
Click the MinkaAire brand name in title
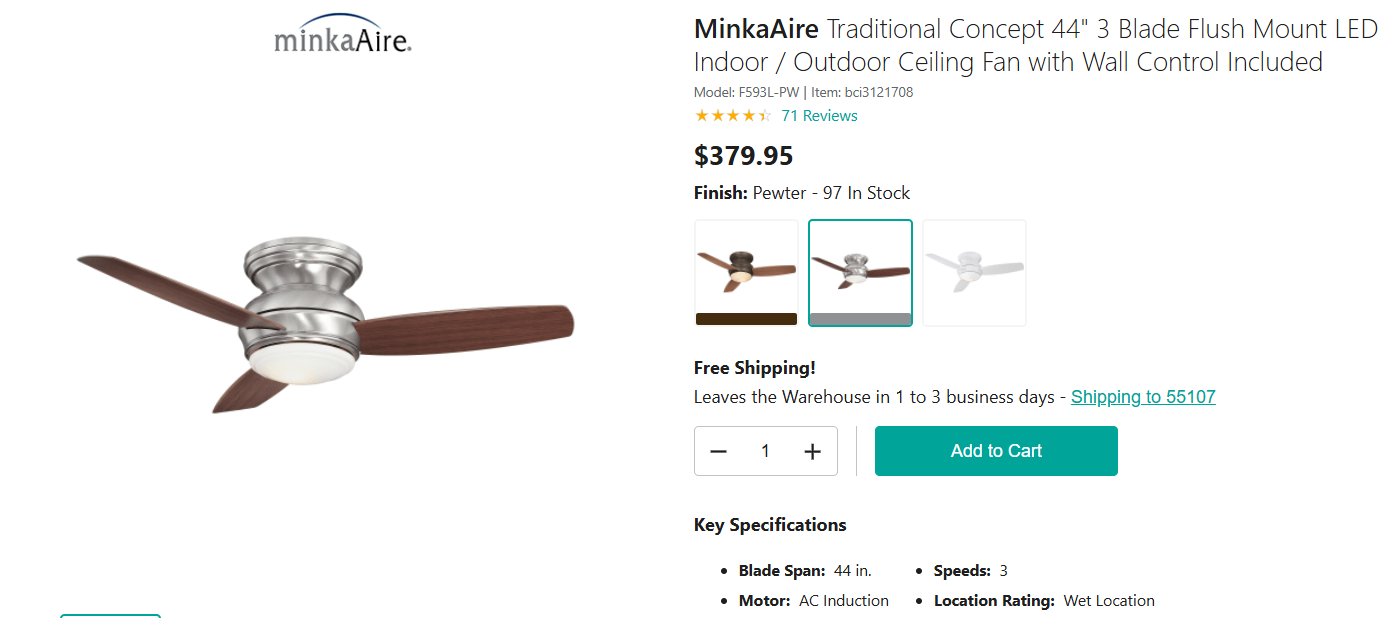pos(756,29)
